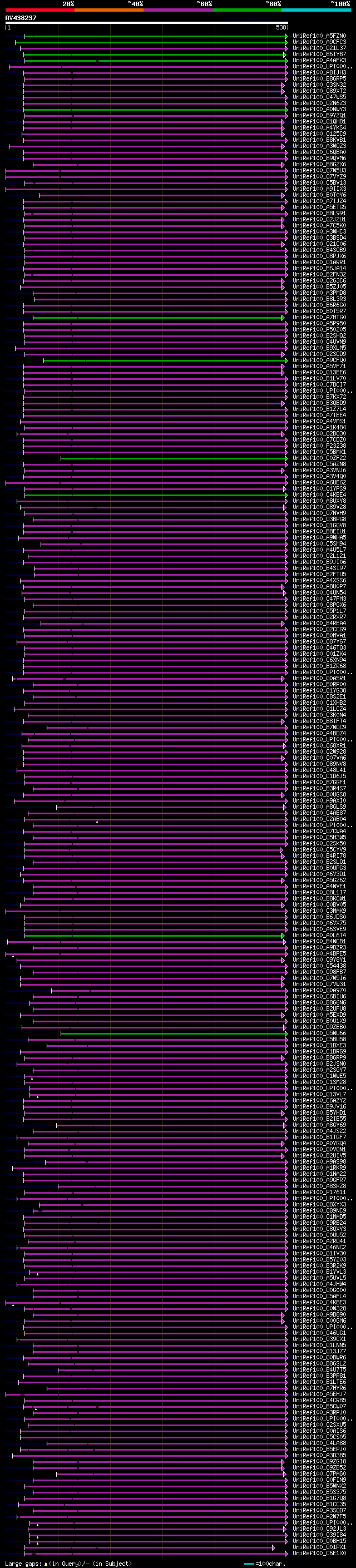The height and width of the screenshot is (1568, 356).
Task: Click label UniRef100_Q7W516
Action: 319,978
